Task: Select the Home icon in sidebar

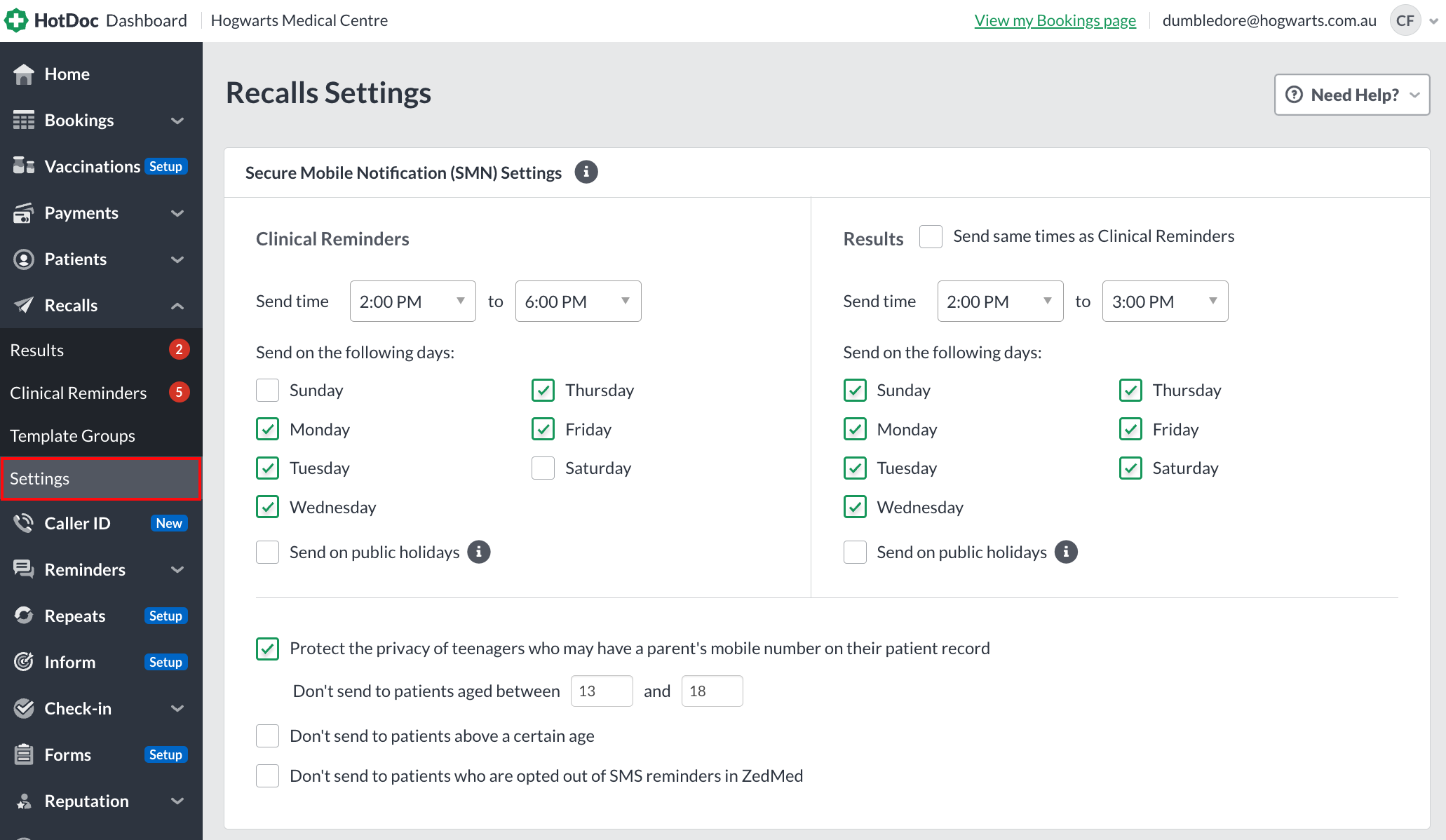Action: tap(23, 73)
